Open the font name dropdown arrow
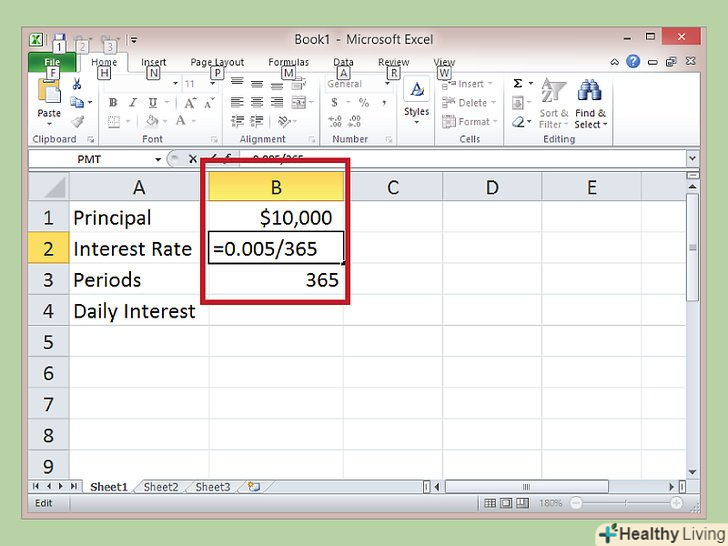 tap(175, 84)
